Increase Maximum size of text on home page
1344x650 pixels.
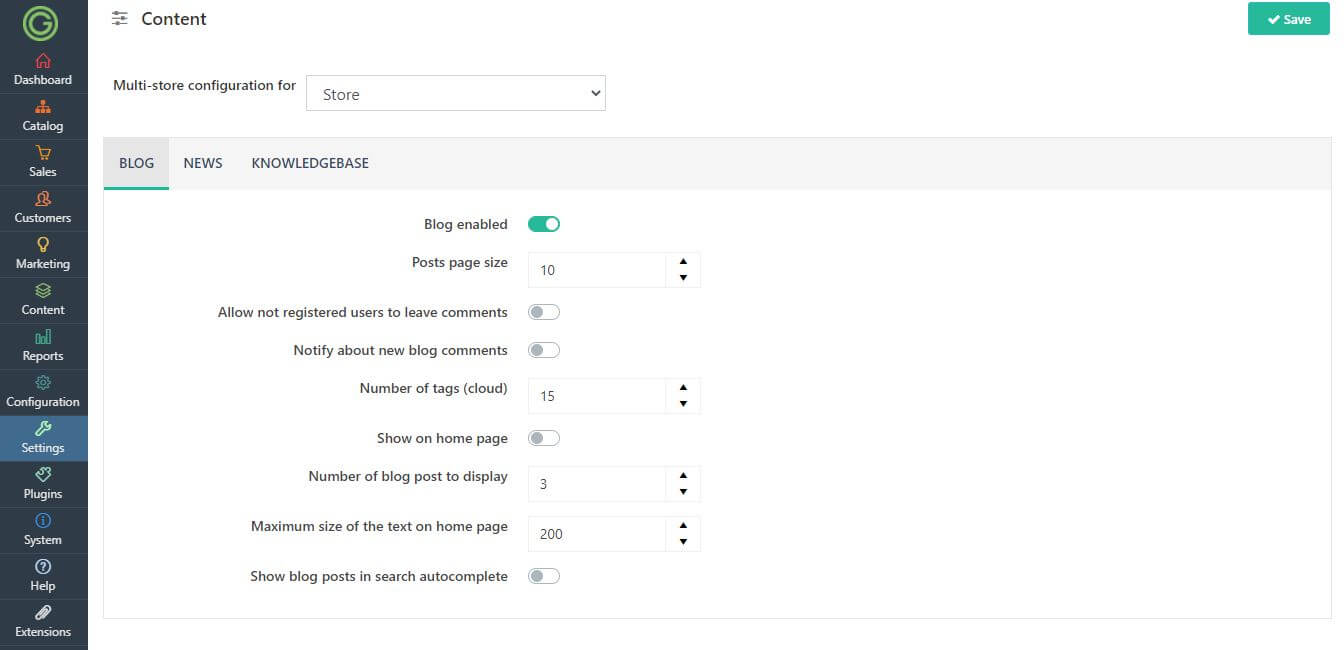click(x=683, y=526)
